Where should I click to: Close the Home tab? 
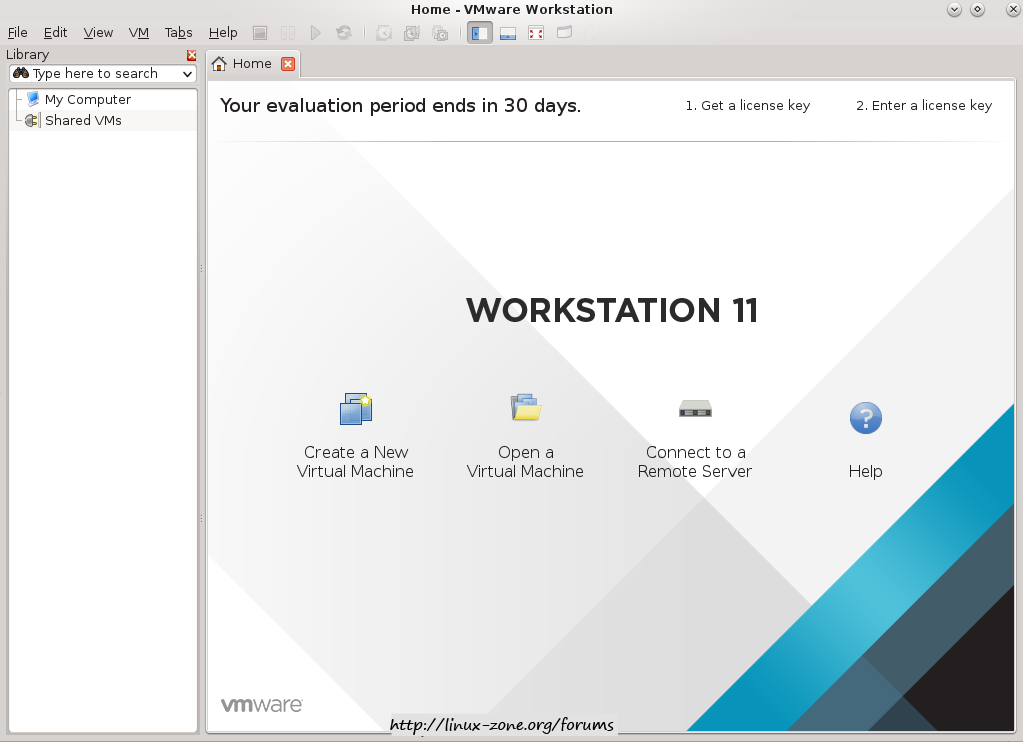[288, 64]
